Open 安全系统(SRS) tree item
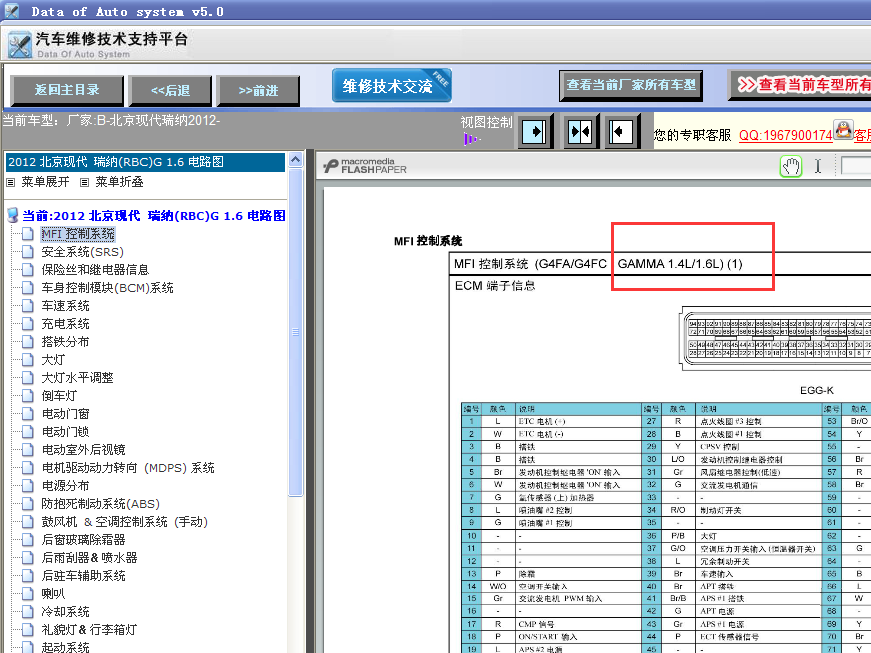Screen dimensions: 871x653 pos(83,252)
